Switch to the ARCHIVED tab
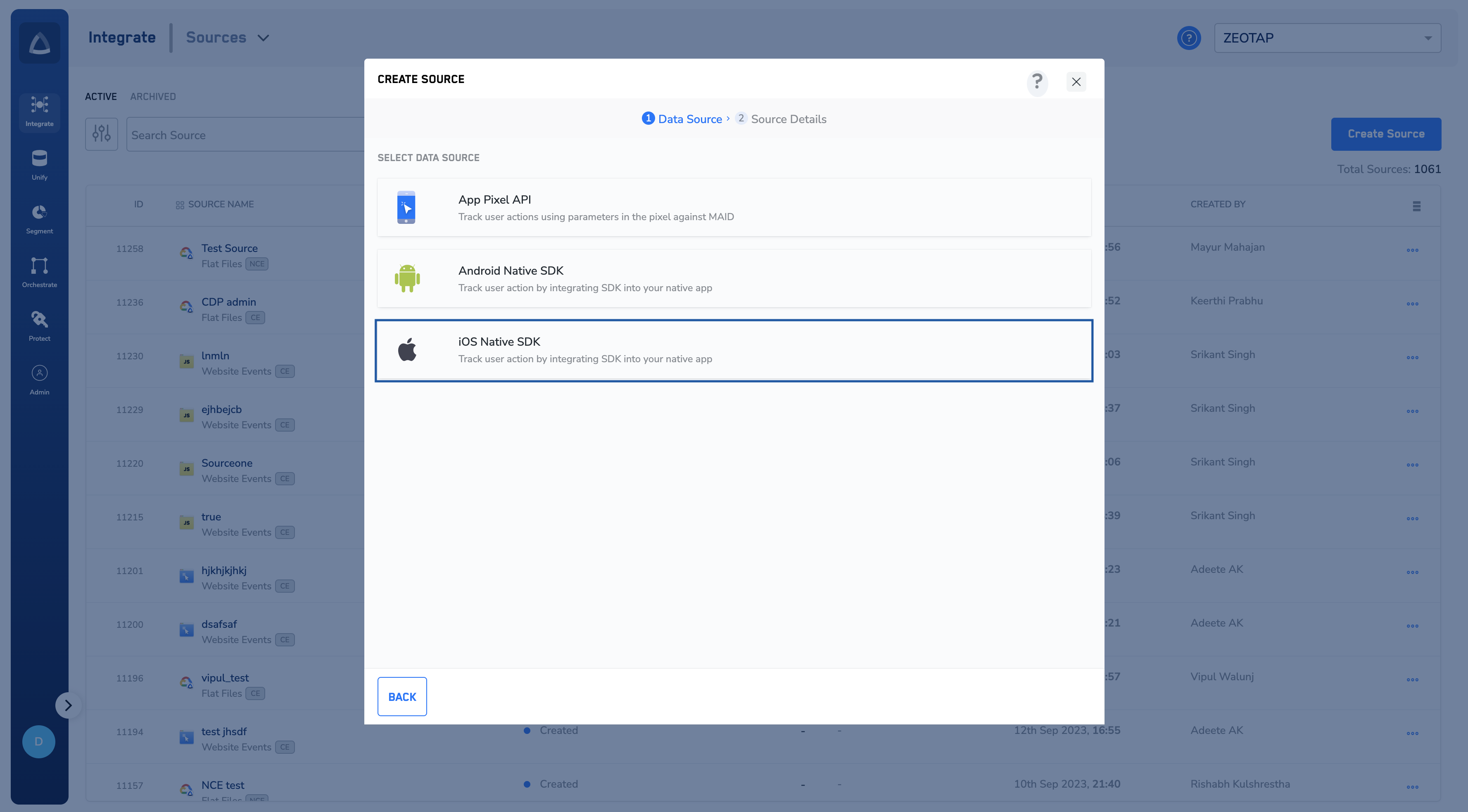 point(153,96)
